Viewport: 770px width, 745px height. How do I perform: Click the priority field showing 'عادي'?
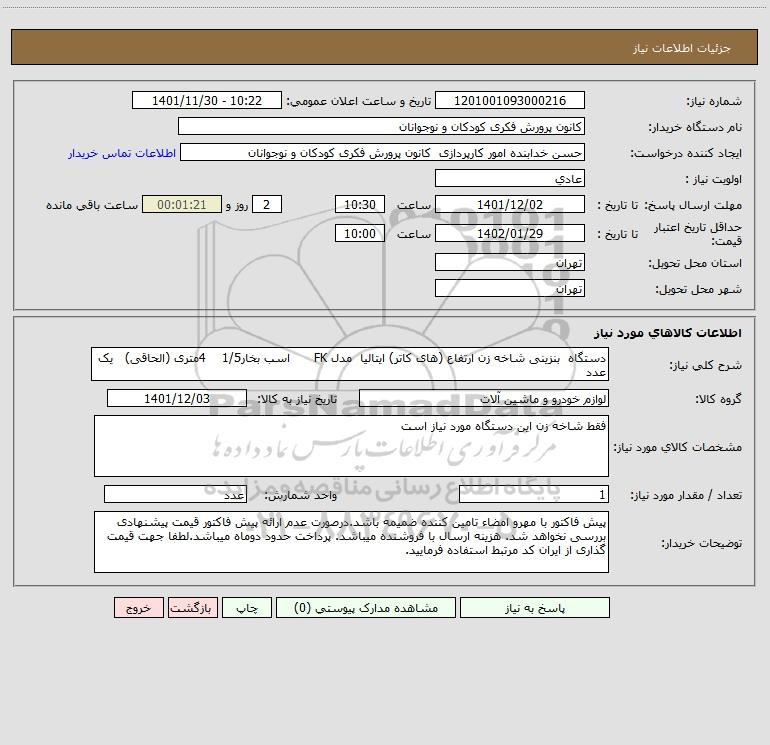(510, 179)
